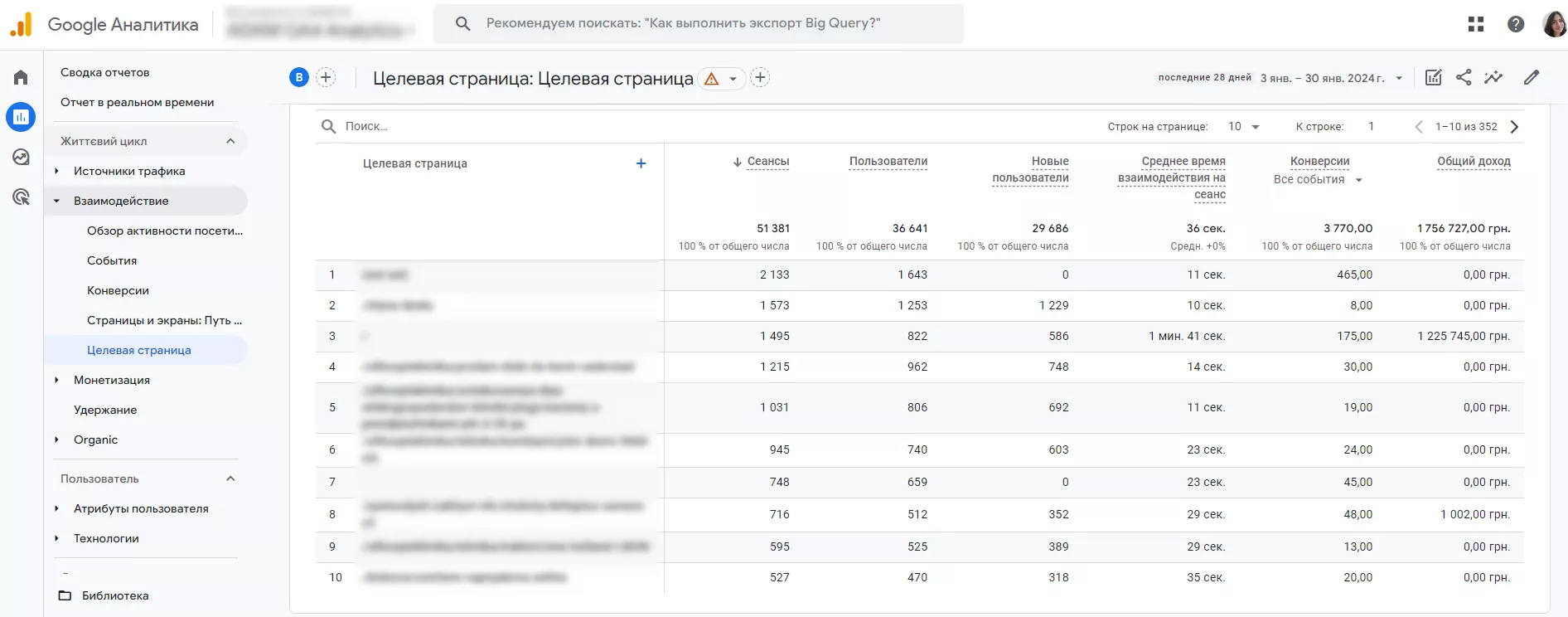Open Страницы и экраны report
The image size is (1568, 617).
(x=165, y=320)
